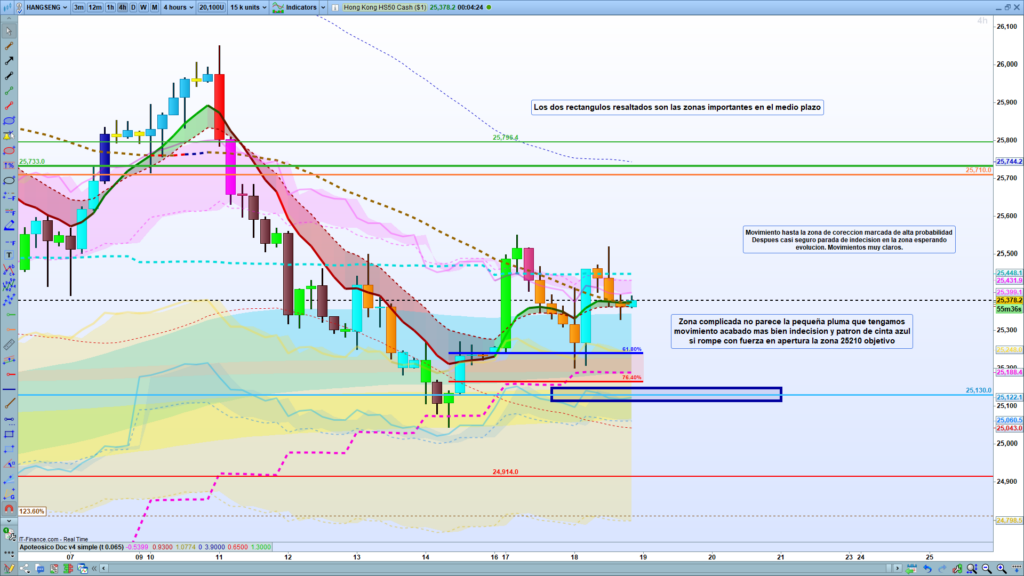Image resolution: width=1024 pixels, height=576 pixels.
Task: Select the orange trend line tool
Action: 9,46
